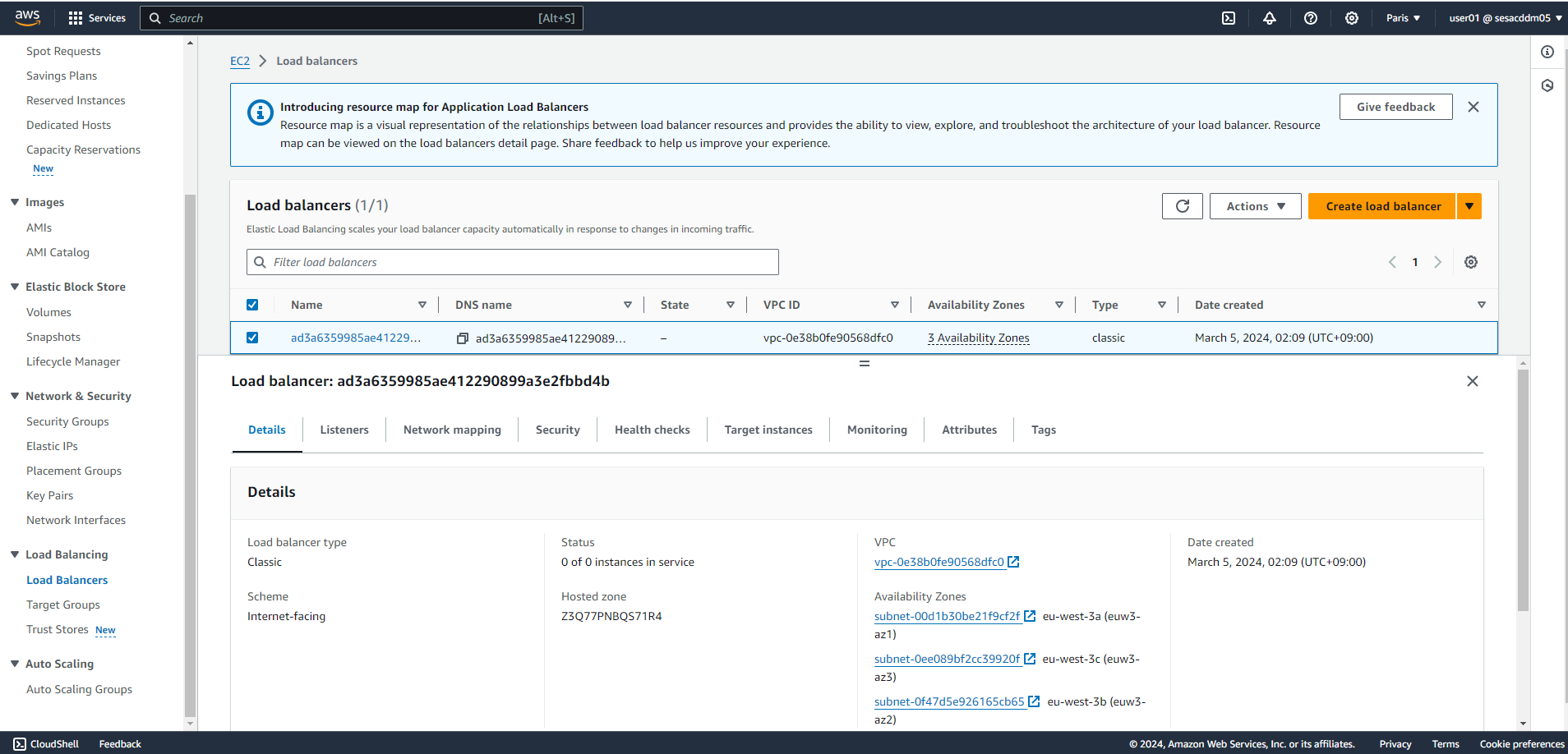Image resolution: width=1568 pixels, height=754 pixels.
Task: Open external link icon for subnet-0ee089bf2cc39920f
Action: click(x=1030, y=659)
